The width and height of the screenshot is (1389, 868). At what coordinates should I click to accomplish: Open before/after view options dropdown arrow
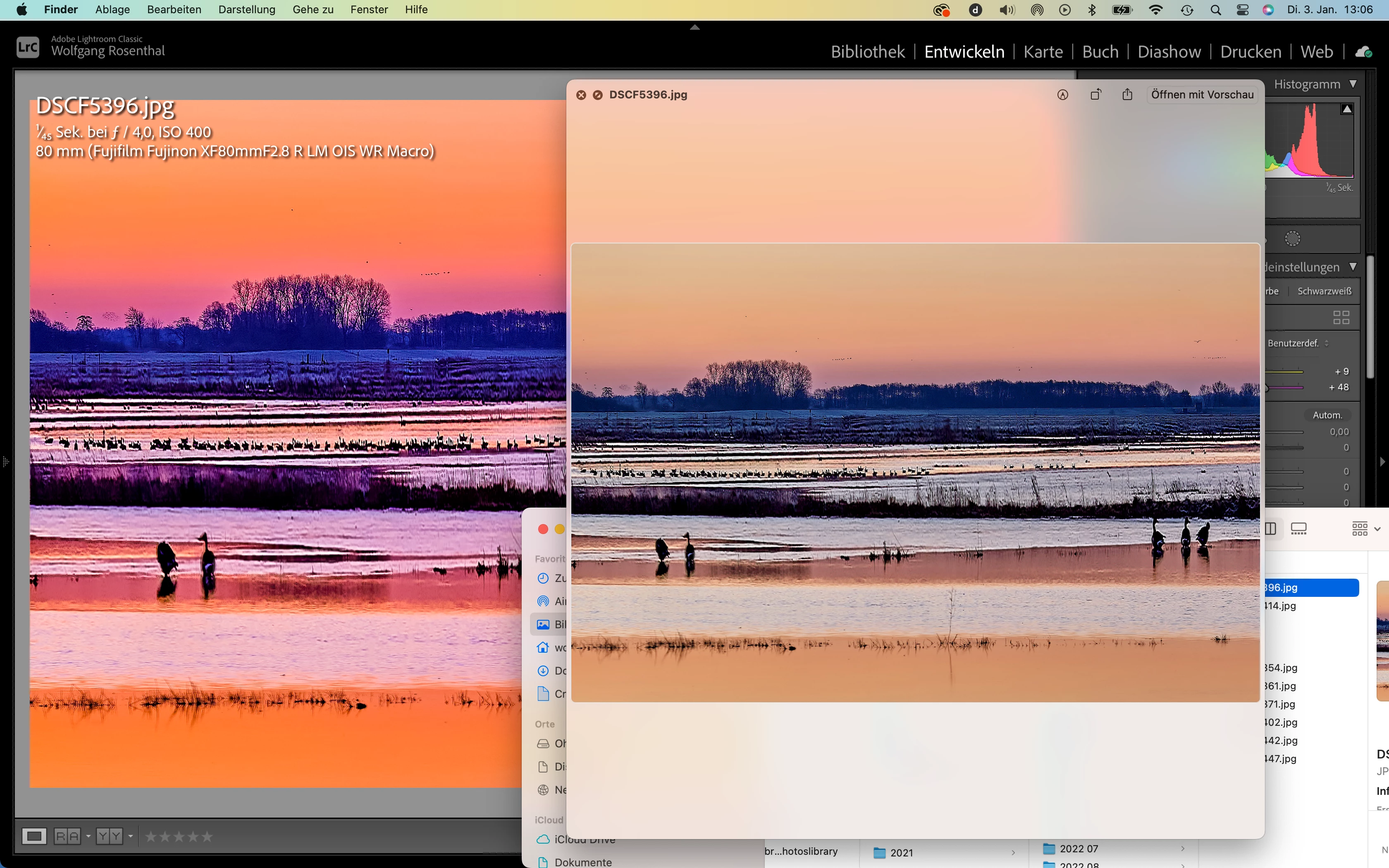tap(88, 837)
